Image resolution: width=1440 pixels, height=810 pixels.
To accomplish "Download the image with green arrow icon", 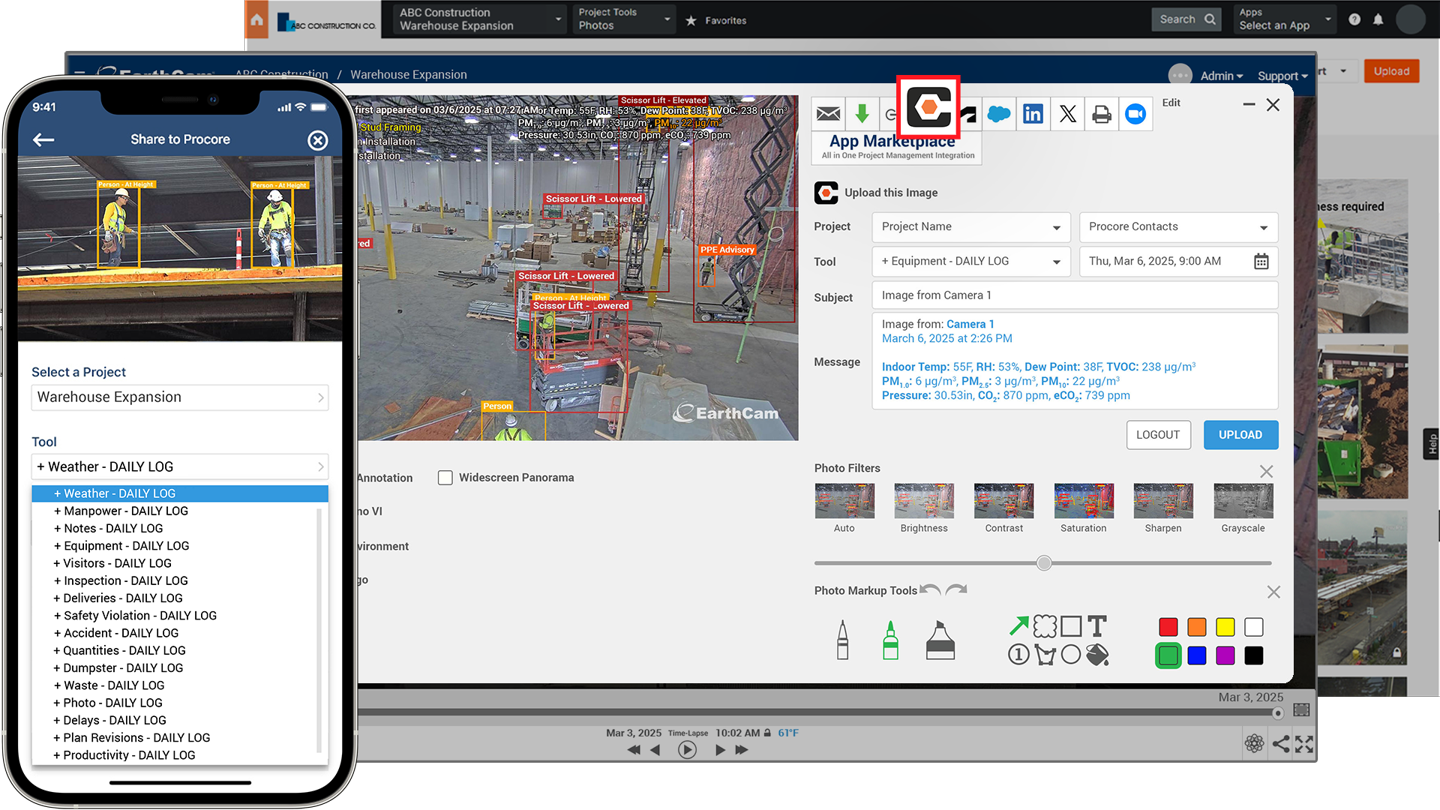I will point(862,114).
